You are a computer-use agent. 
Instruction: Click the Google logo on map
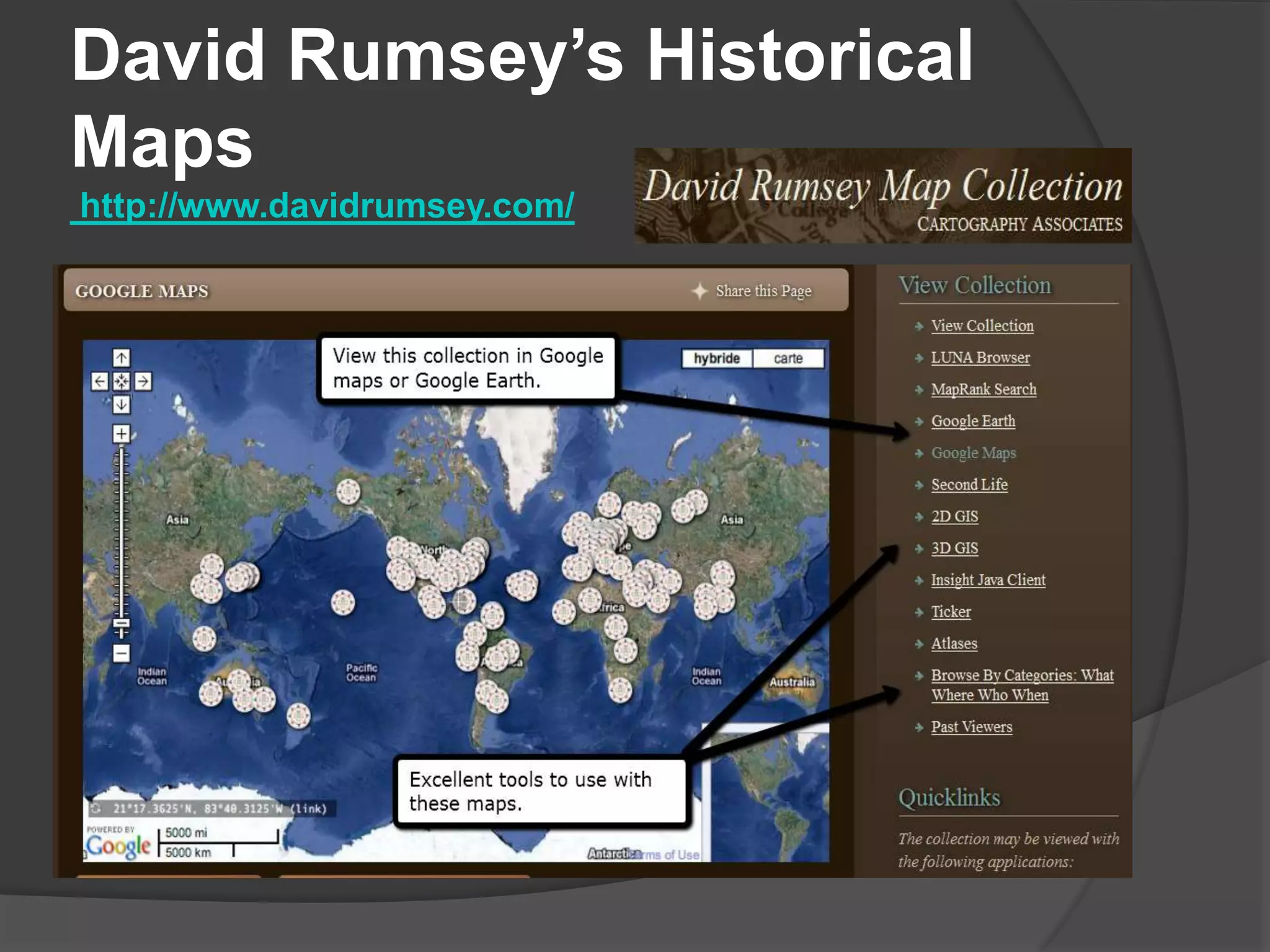118,846
